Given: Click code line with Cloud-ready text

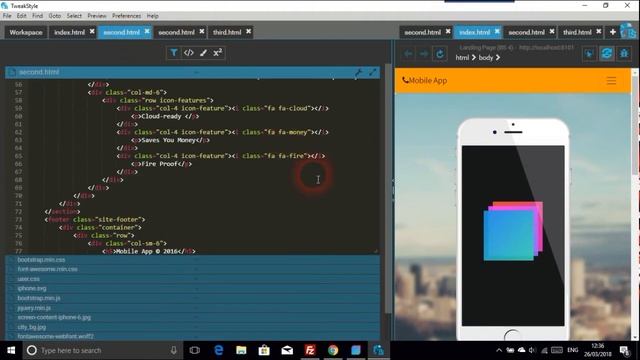Looking at the screenshot, I should coord(166,116).
